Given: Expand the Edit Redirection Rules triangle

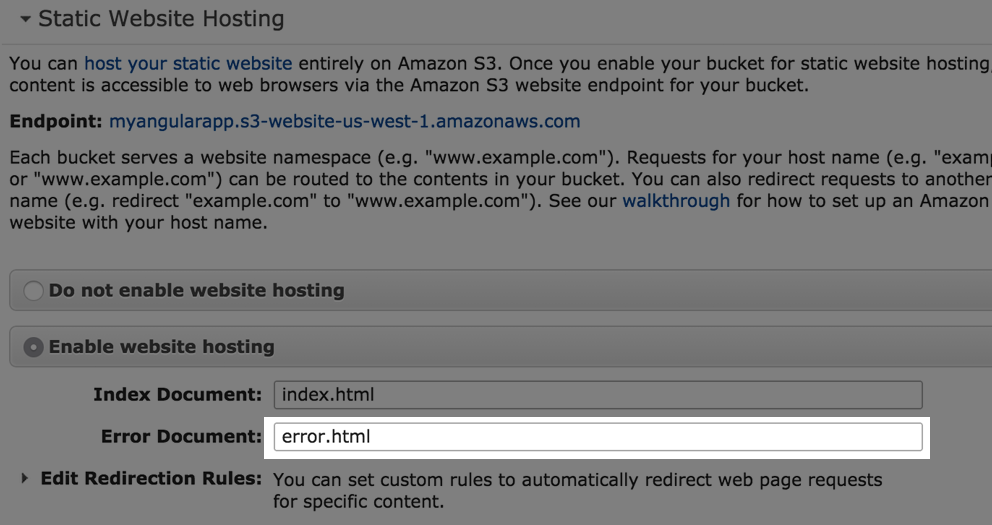Looking at the screenshot, I should (25, 479).
